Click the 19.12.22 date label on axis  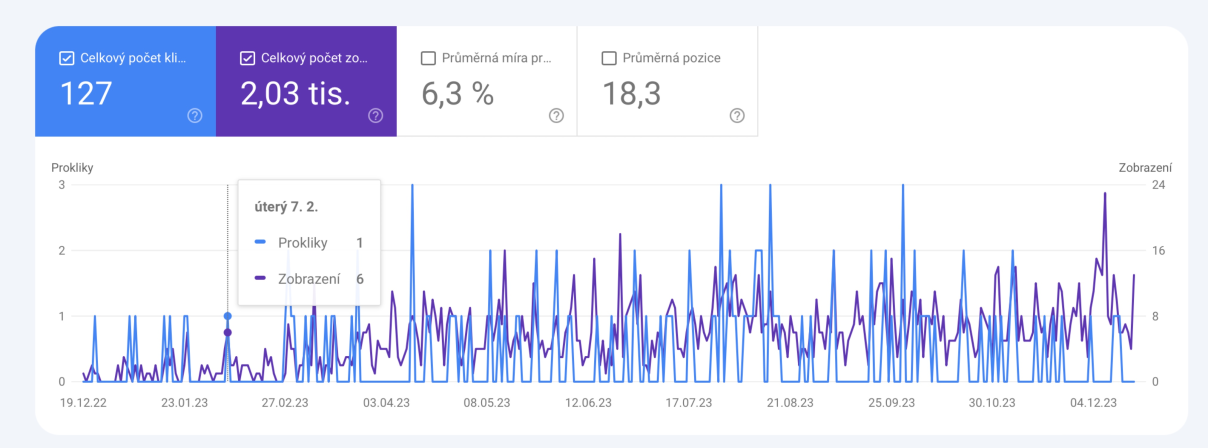point(83,403)
